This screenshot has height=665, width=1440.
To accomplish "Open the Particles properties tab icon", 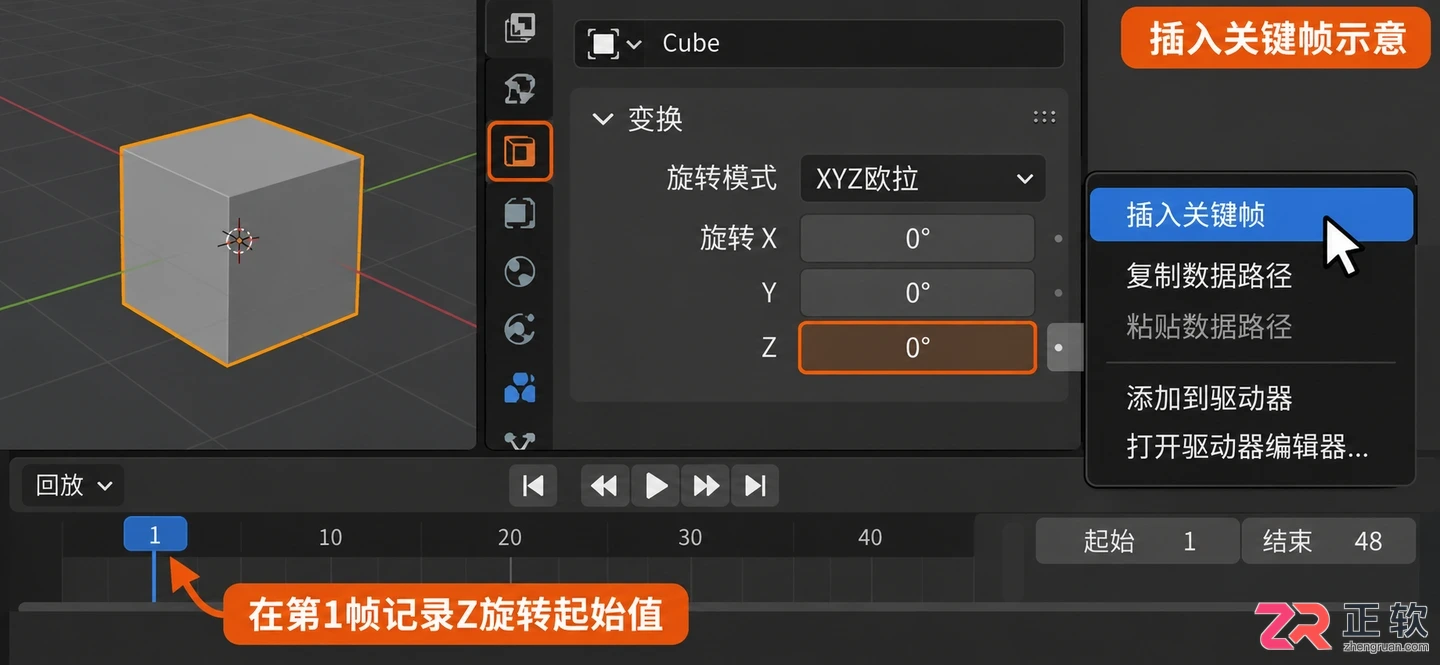I will [520, 271].
